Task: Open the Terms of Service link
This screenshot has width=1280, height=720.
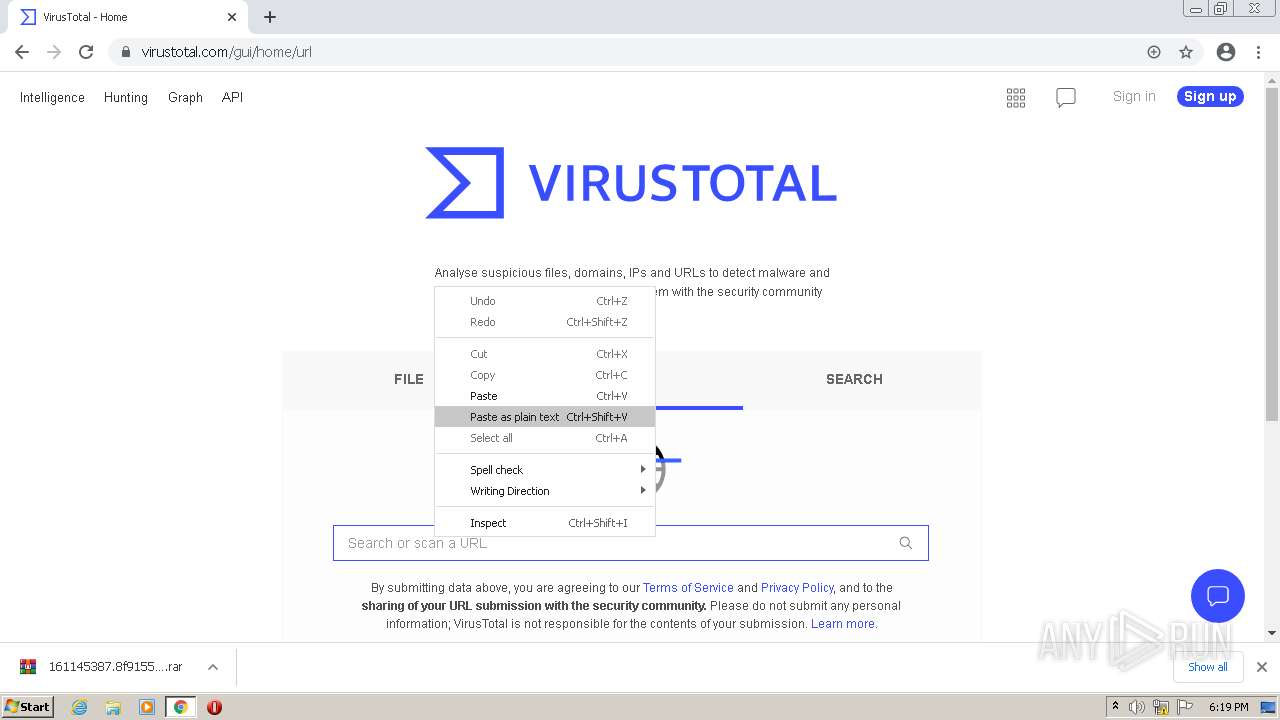Action: click(x=688, y=588)
